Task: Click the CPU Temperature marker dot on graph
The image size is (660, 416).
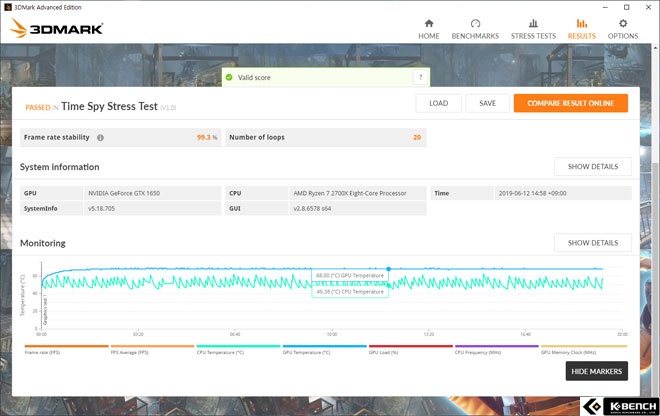Action: 389,285
